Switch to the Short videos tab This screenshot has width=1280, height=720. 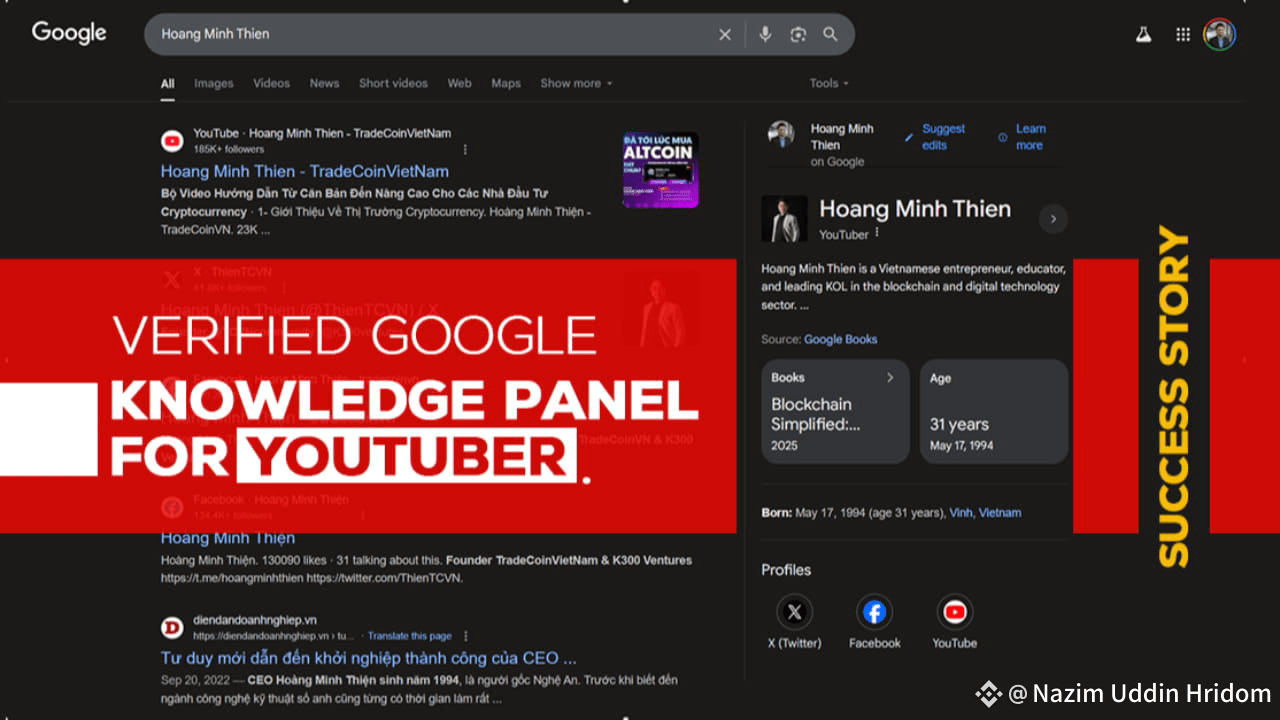(393, 83)
